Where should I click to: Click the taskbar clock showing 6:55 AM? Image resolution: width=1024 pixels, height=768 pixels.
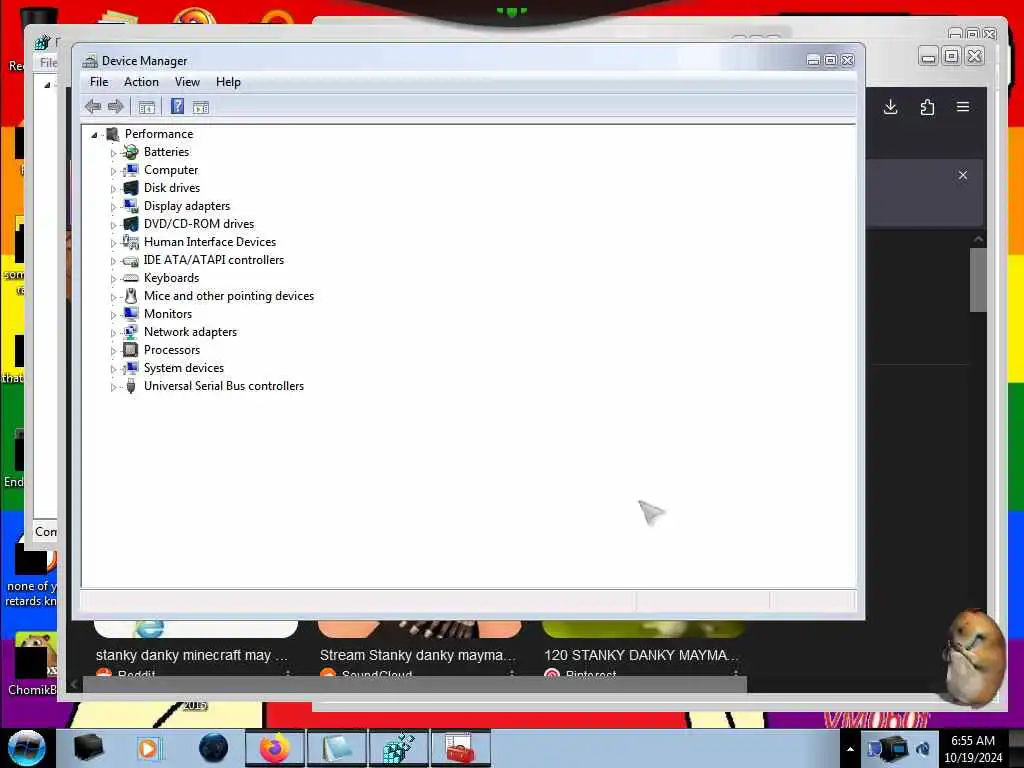(973, 749)
